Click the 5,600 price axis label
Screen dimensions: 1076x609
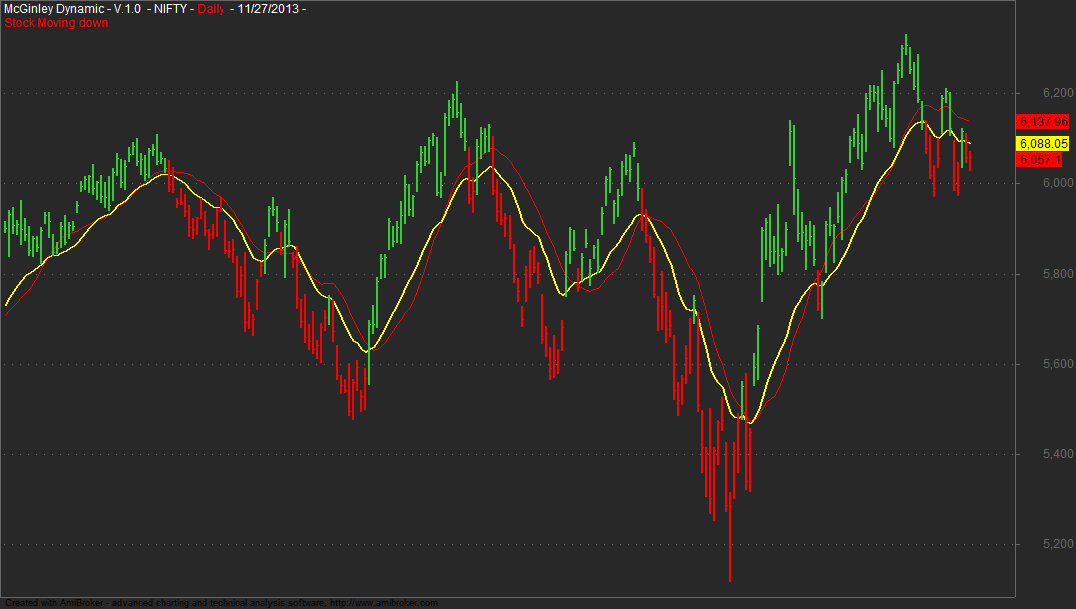[1057, 363]
